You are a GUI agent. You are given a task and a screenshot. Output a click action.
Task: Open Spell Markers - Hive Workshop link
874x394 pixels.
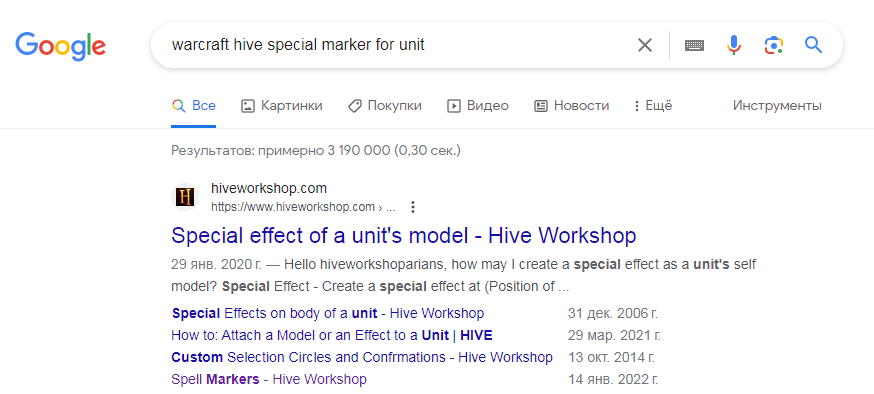tap(269, 380)
